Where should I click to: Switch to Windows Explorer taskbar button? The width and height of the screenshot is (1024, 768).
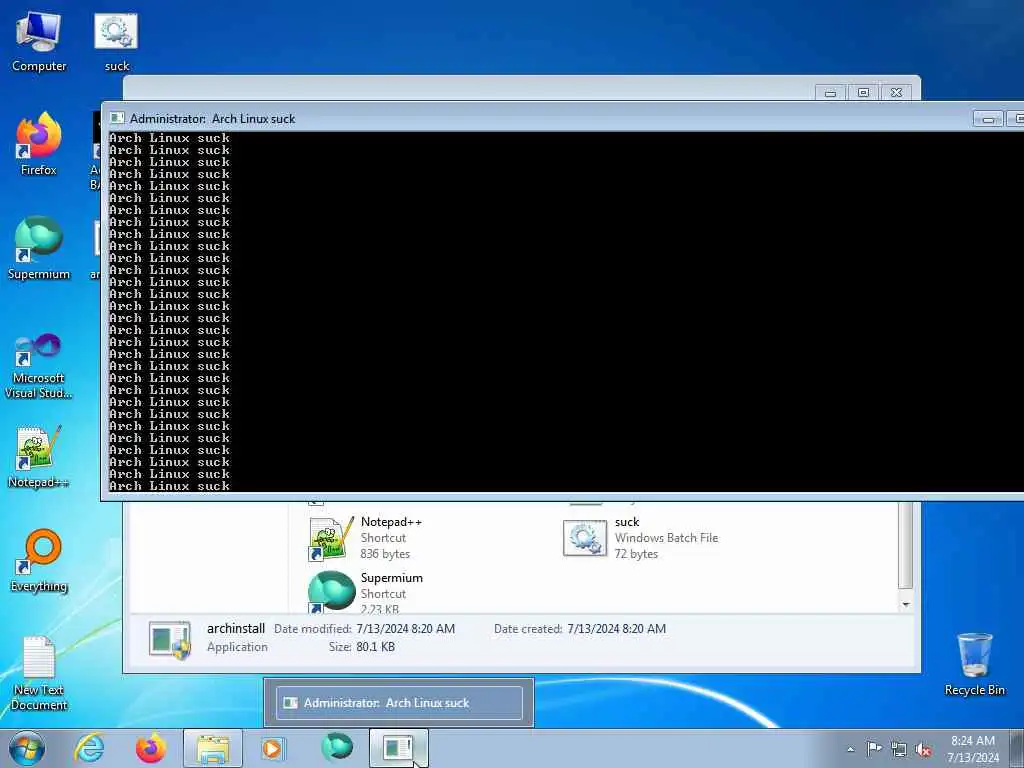(x=213, y=748)
